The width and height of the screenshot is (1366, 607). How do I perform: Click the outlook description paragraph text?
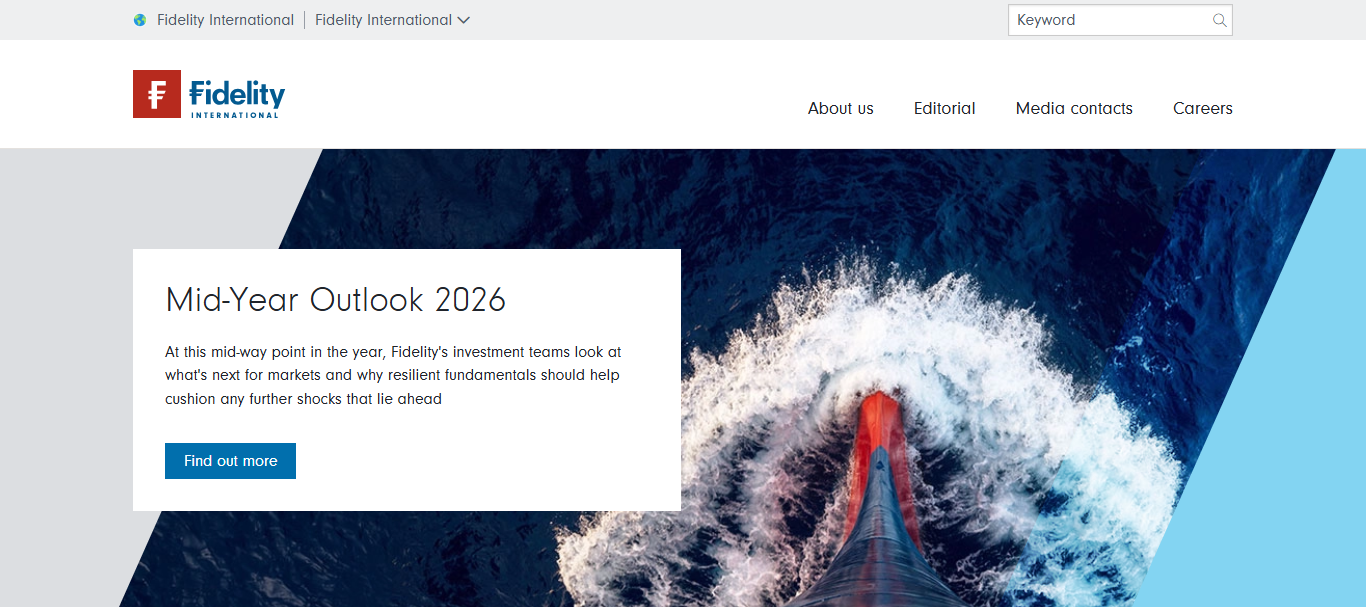pos(393,375)
